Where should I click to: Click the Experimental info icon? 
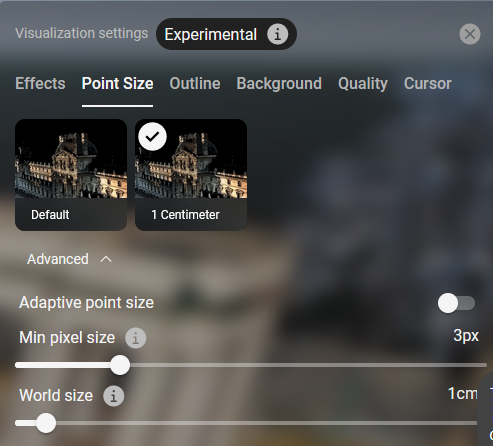tap(277, 34)
